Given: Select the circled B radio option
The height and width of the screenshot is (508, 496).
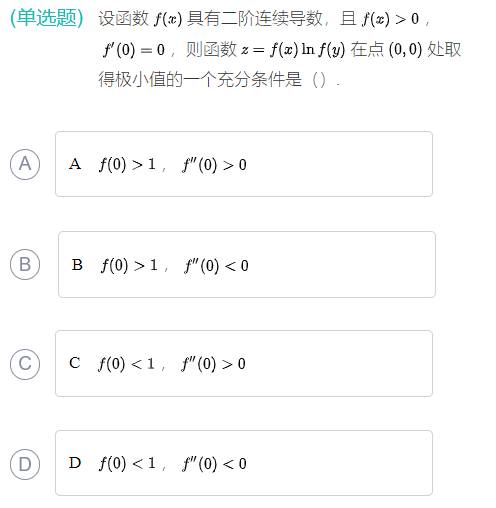Looking at the screenshot, I should click(x=25, y=264).
